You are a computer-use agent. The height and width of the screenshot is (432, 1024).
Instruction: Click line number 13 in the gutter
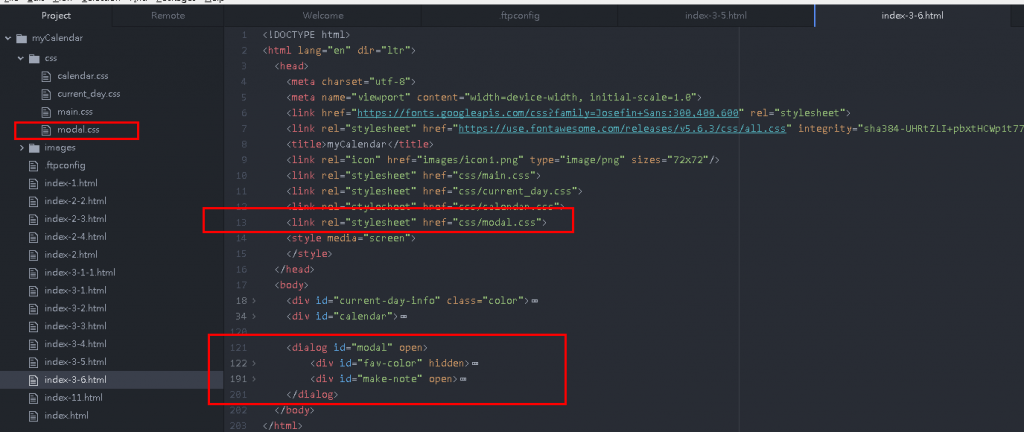pyautogui.click(x=241, y=224)
